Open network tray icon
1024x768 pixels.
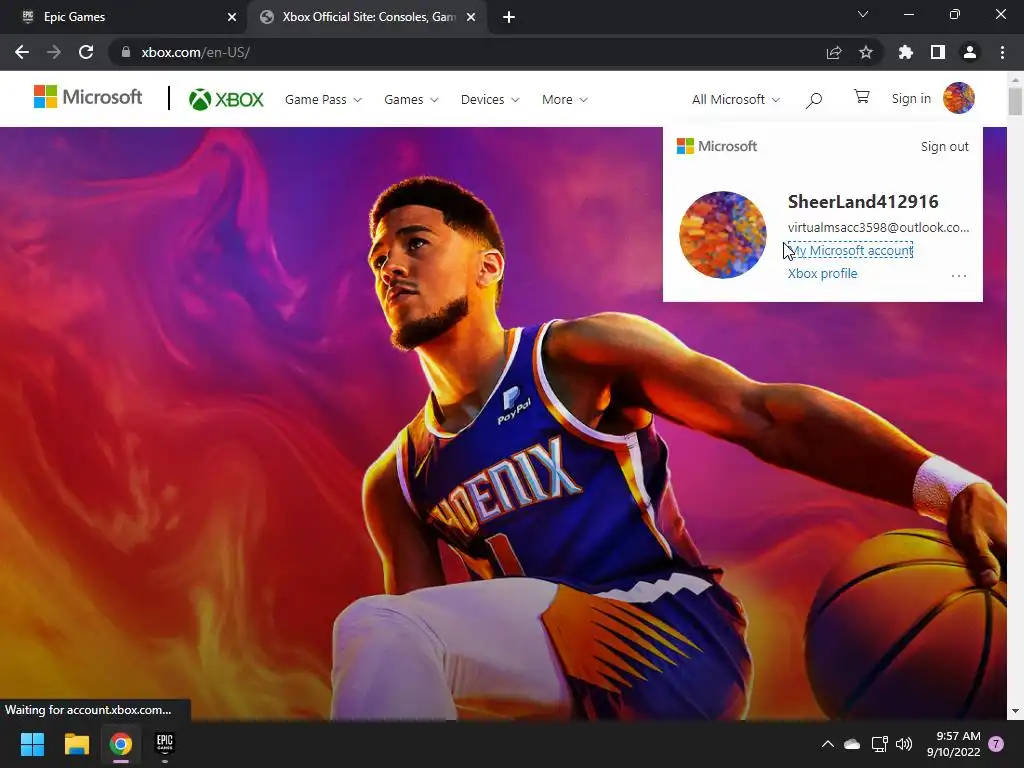pos(879,744)
